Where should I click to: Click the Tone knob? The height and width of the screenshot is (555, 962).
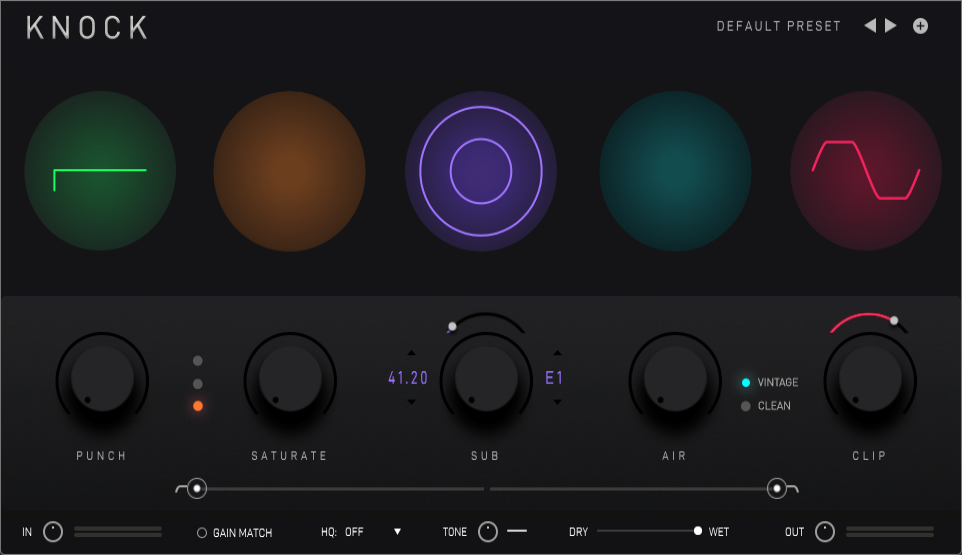point(487,531)
